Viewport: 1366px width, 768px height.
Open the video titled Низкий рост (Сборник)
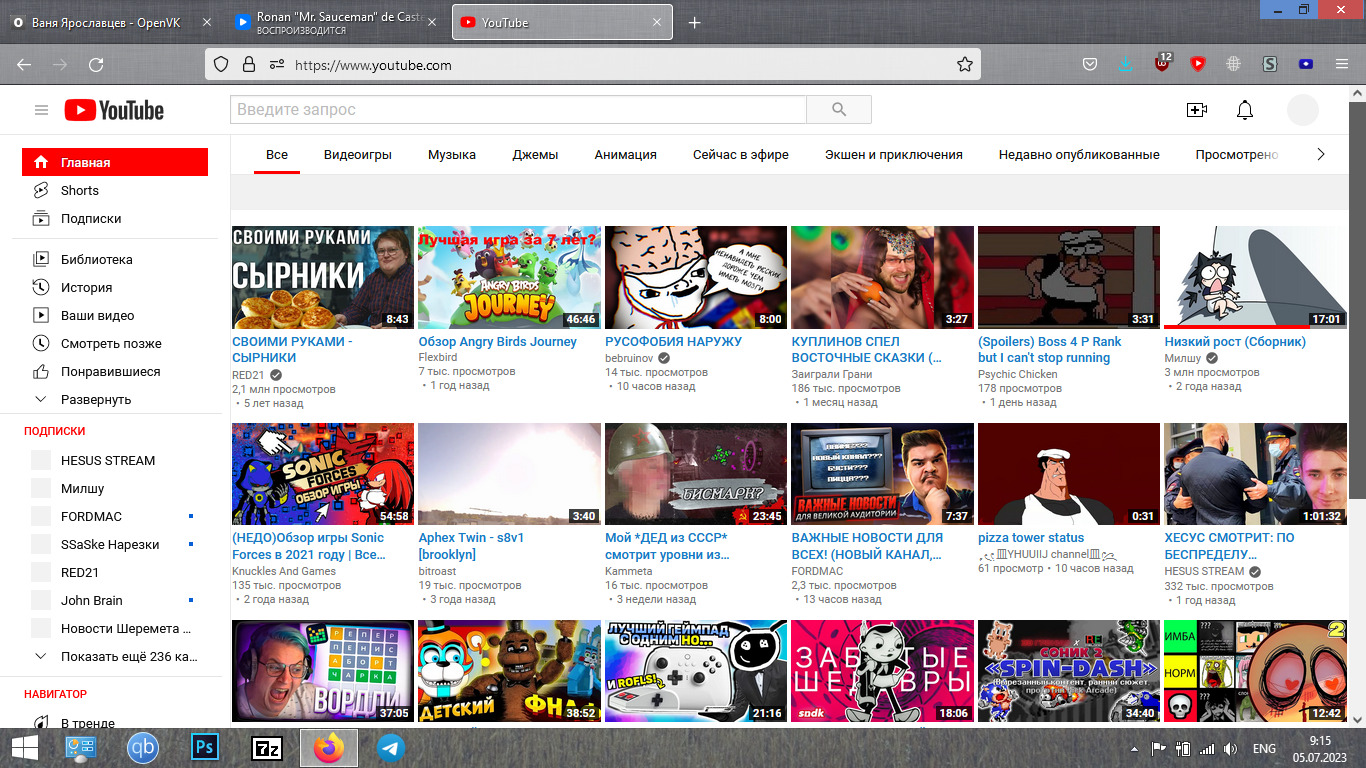(1234, 342)
